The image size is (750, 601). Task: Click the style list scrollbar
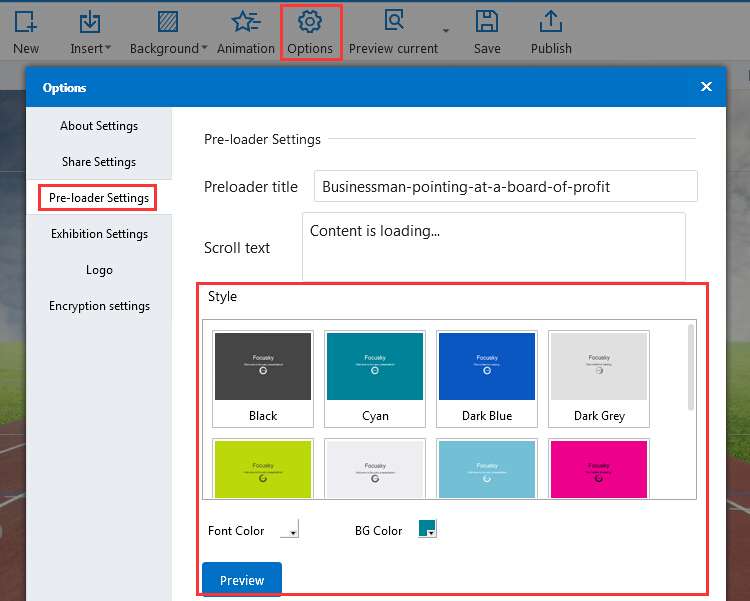tap(691, 367)
